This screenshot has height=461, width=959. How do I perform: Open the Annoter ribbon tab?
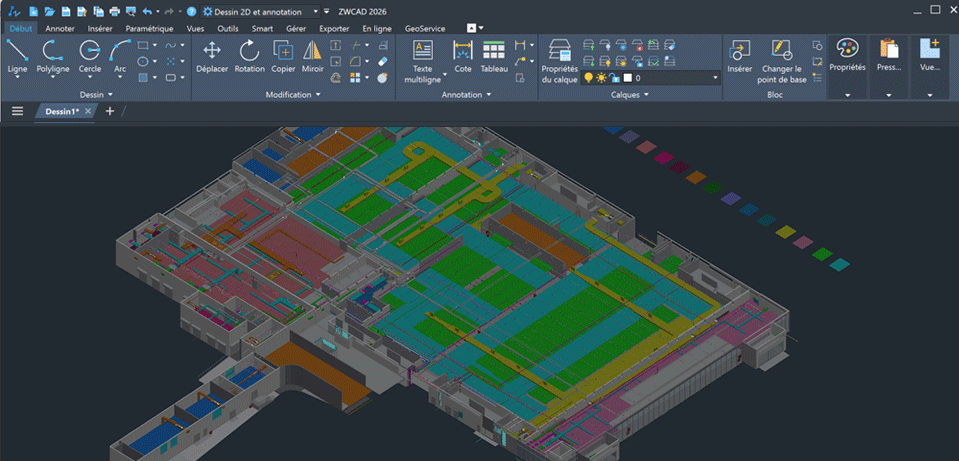(x=60, y=28)
